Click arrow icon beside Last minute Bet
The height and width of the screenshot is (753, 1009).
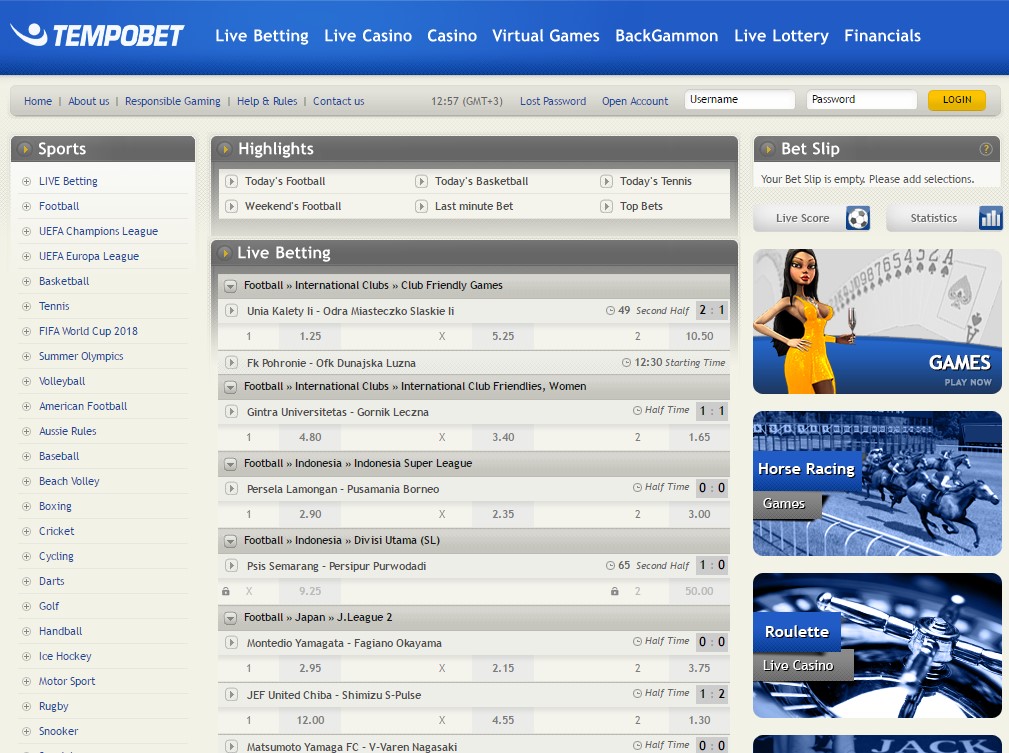pos(421,206)
